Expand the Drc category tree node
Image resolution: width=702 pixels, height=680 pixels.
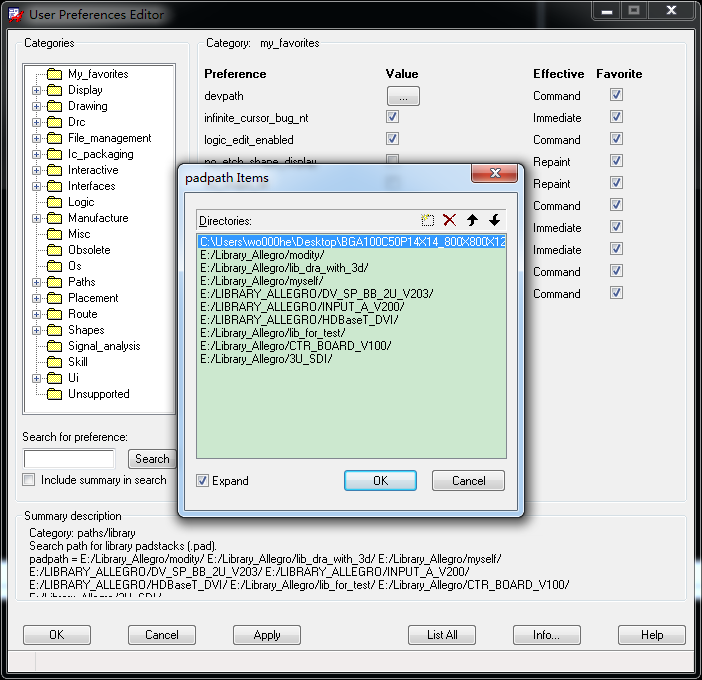(37, 122)
